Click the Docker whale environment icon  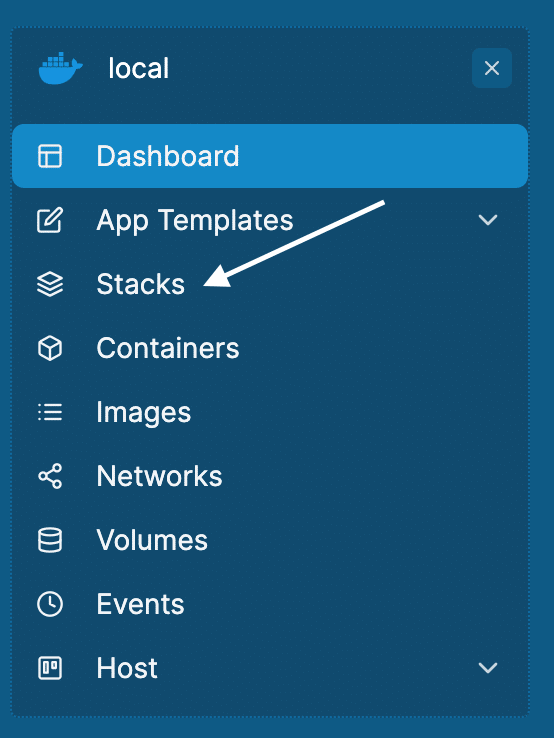click(61, 68)
